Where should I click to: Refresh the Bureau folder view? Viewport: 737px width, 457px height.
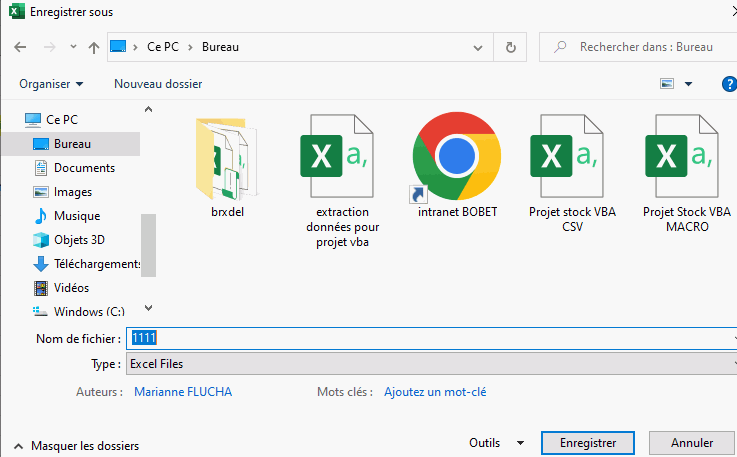click(x=511, y=47)
